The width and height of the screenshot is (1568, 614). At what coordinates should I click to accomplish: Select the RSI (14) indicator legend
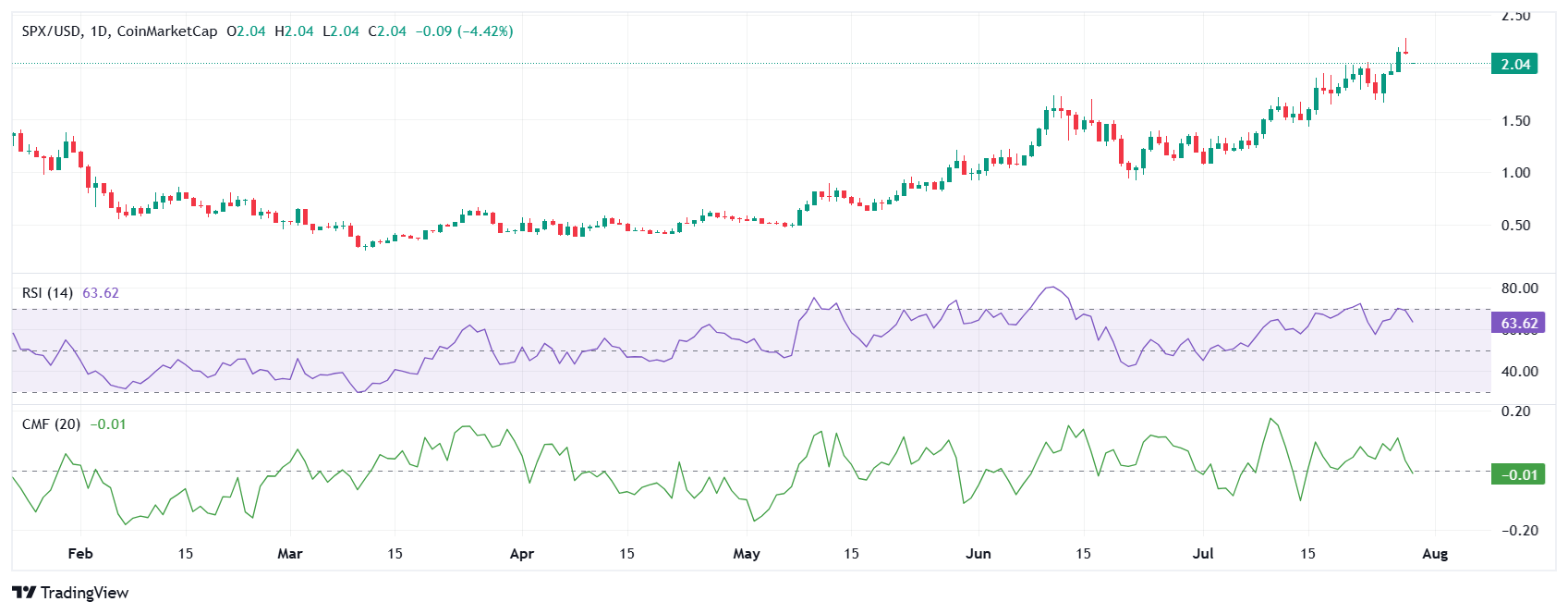pos(47,293)
